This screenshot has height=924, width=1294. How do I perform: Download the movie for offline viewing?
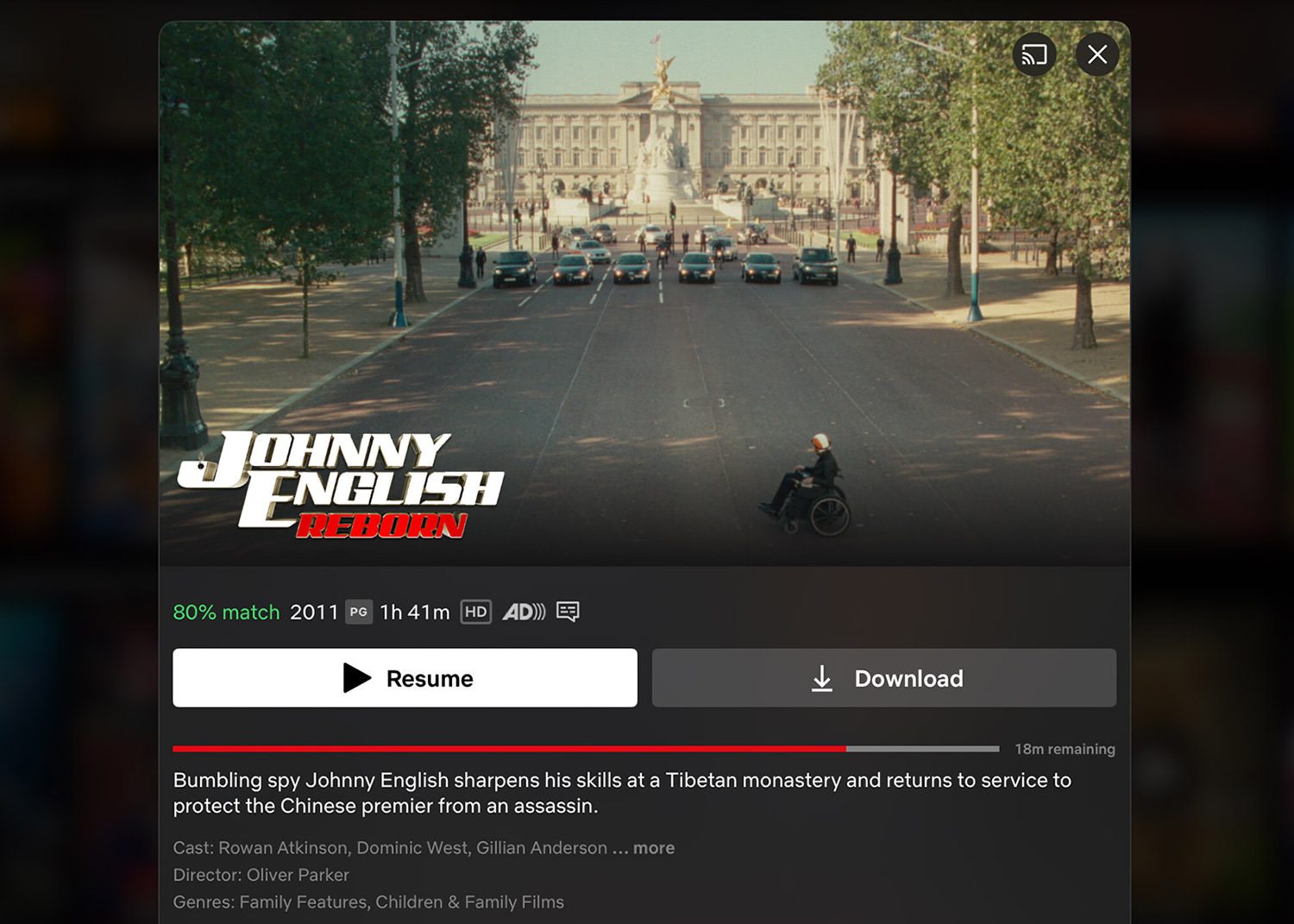click(x=884, y=678)
